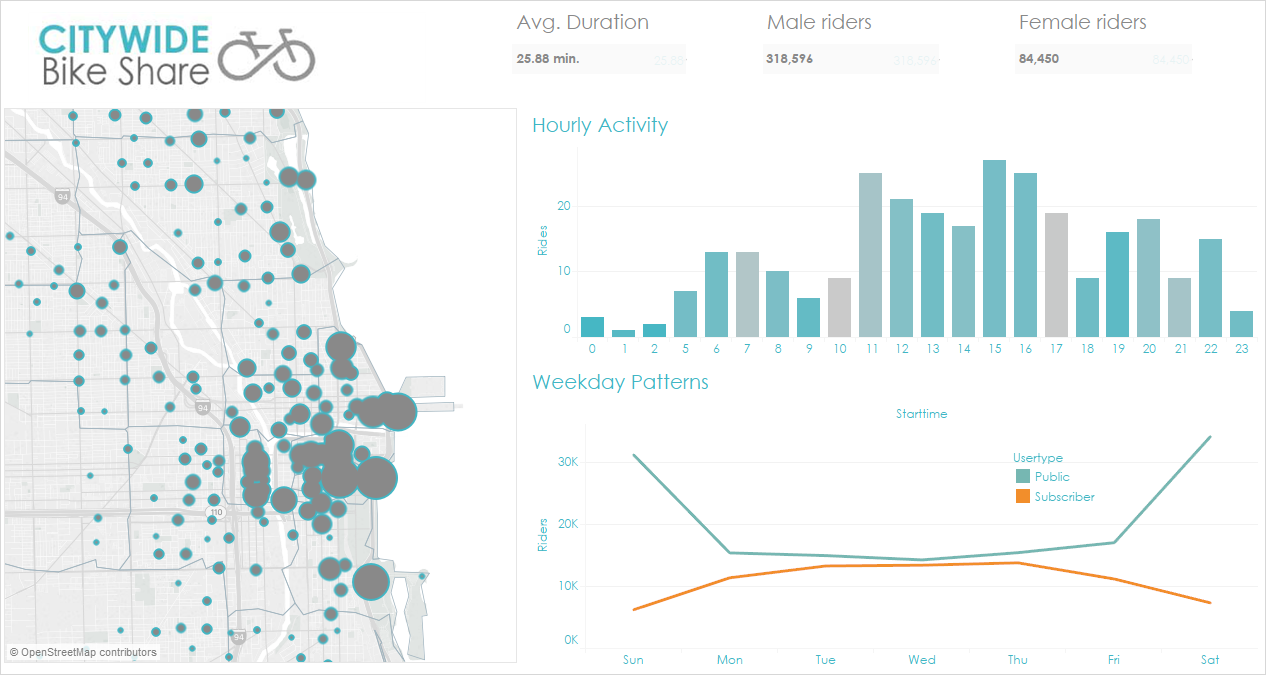Click the Sun label on weekday axis
1266x675 pixels.
633,660
